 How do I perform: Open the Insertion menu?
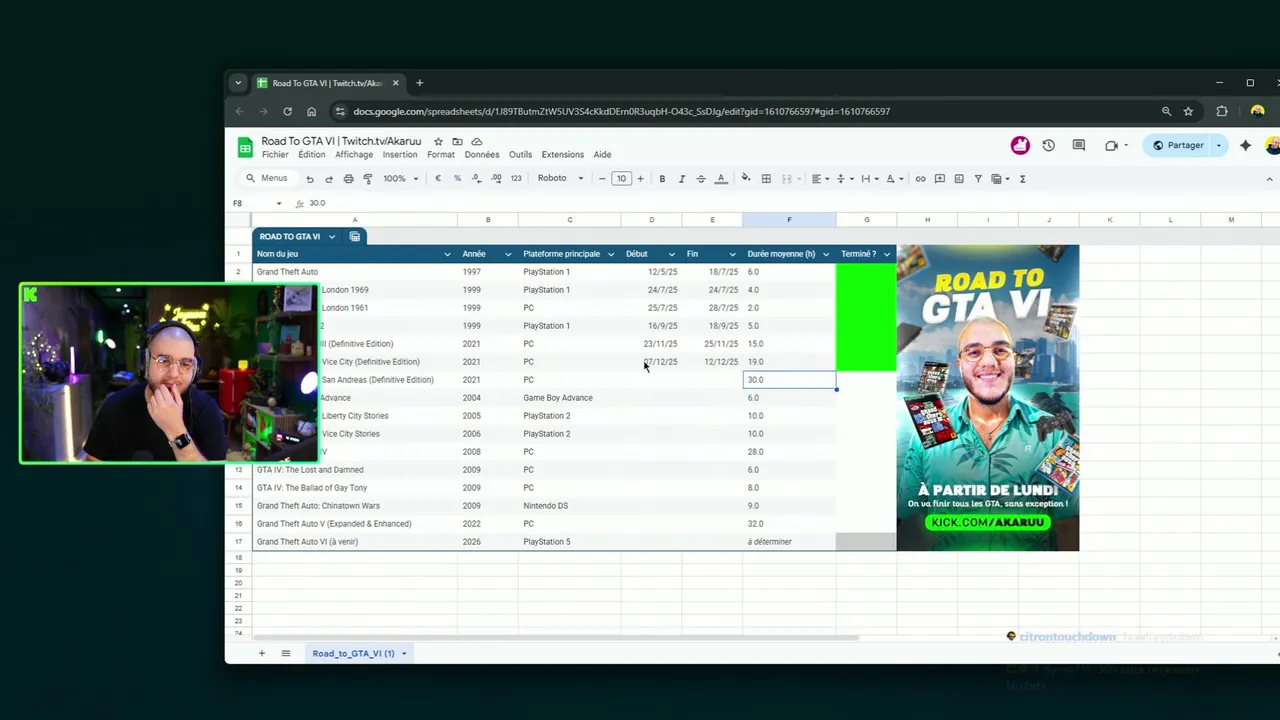[x=400, y=155]
